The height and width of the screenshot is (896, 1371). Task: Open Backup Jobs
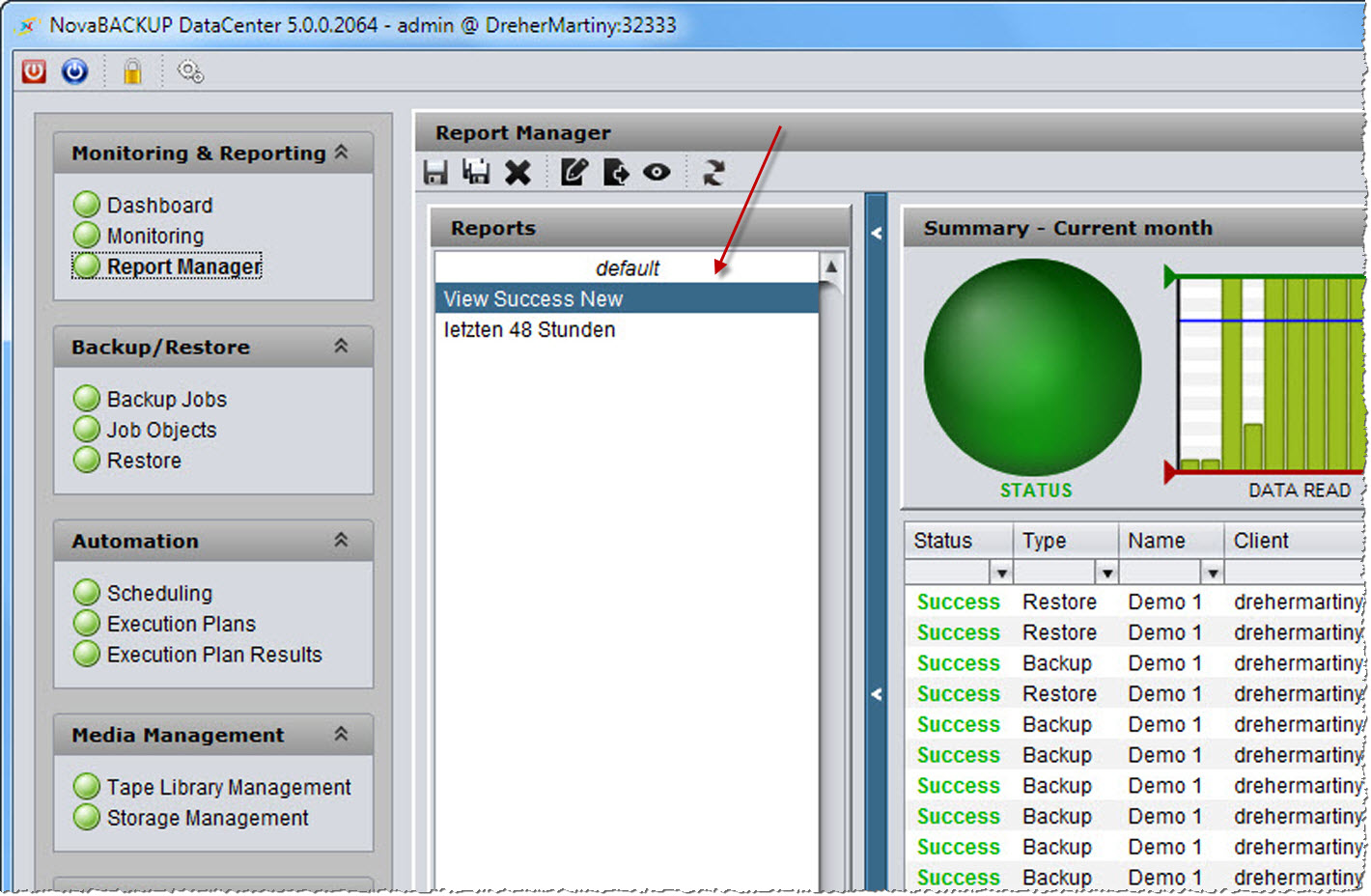(x=167, y=400)
